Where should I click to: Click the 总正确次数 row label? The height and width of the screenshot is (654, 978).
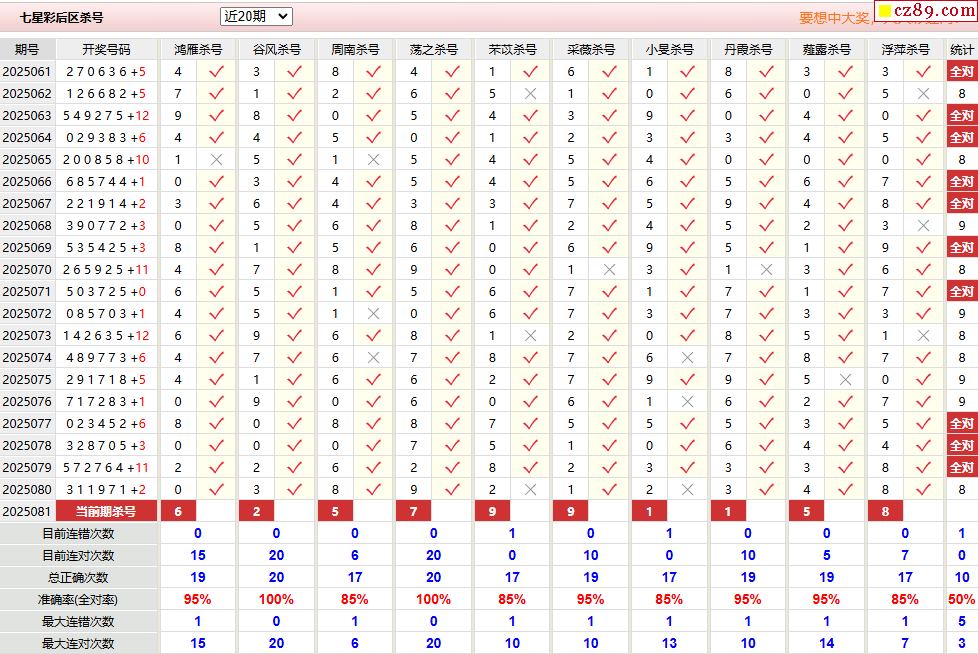coord(78,577)
